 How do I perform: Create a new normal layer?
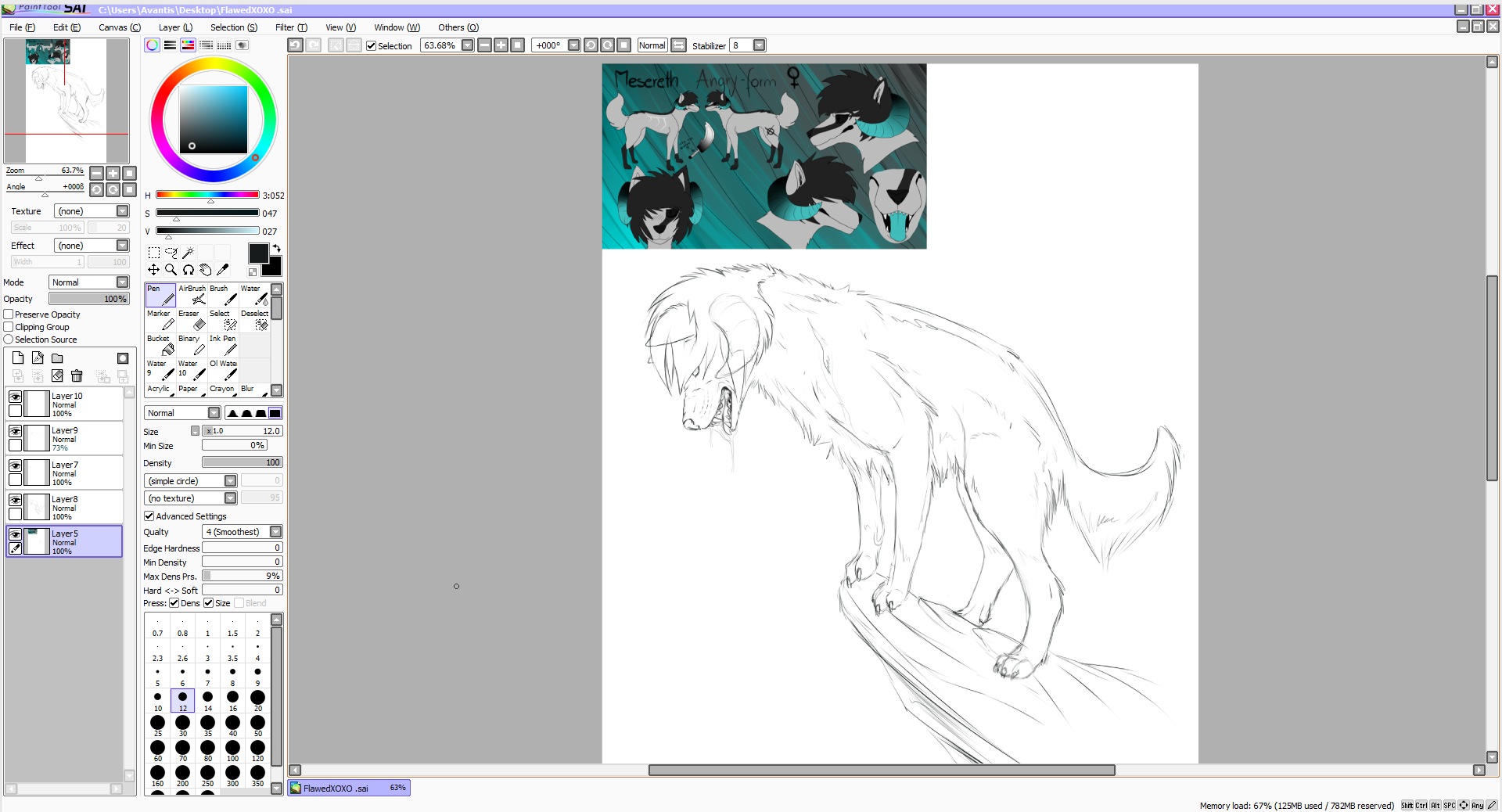coord(18,358)
